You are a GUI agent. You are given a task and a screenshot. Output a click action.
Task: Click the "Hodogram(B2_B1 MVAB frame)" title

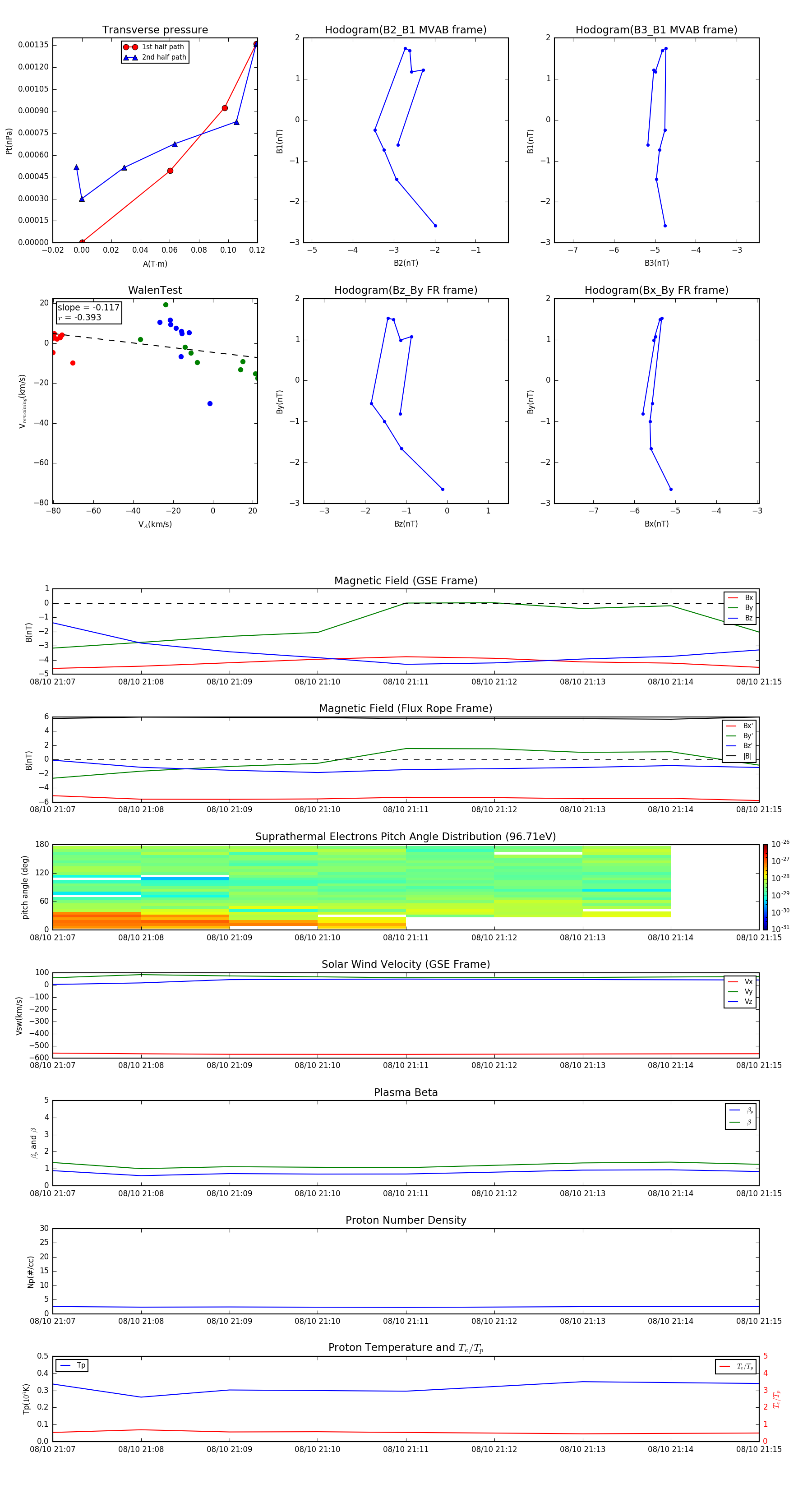click(406, 30)
